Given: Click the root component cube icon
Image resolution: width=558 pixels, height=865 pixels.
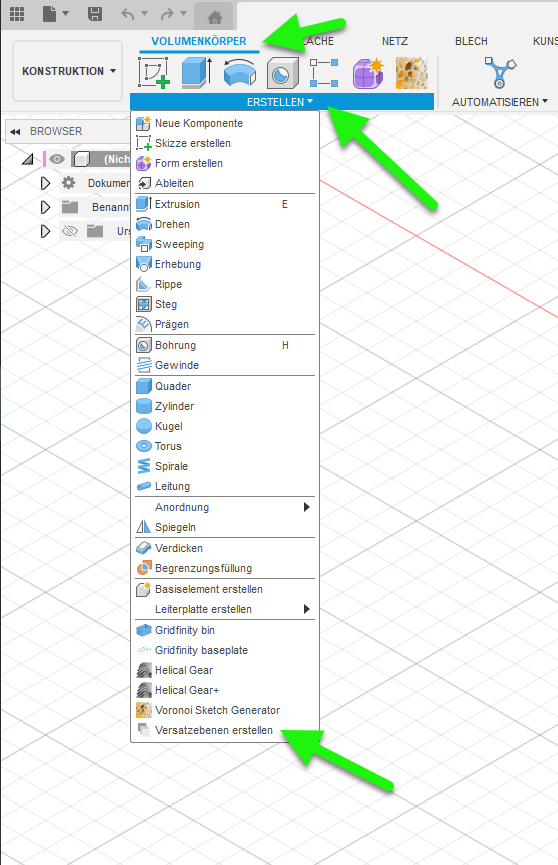Looking at the screenshot, I should [82, 159].
